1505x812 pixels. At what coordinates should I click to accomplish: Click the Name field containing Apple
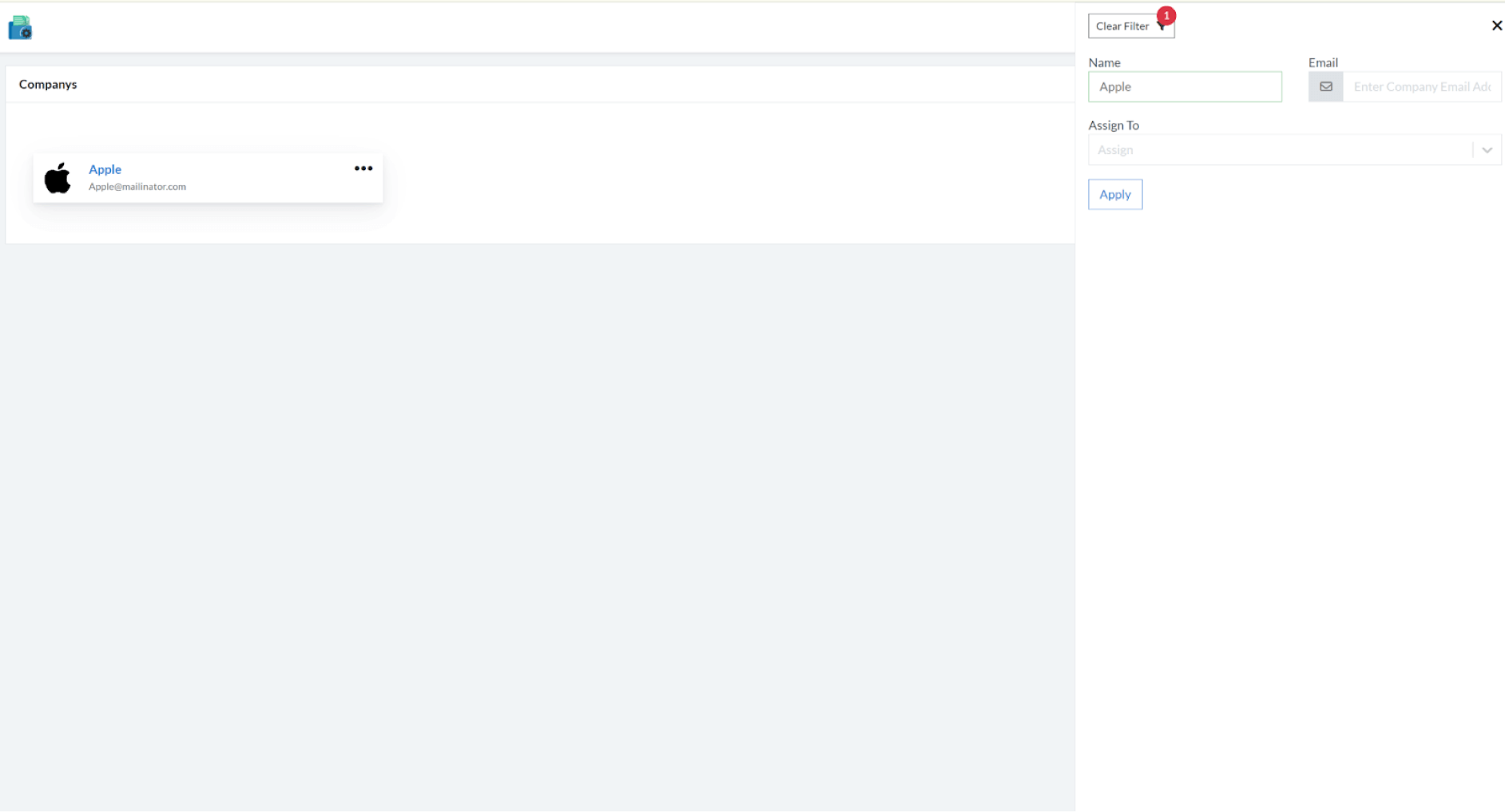coord(1185,86)
